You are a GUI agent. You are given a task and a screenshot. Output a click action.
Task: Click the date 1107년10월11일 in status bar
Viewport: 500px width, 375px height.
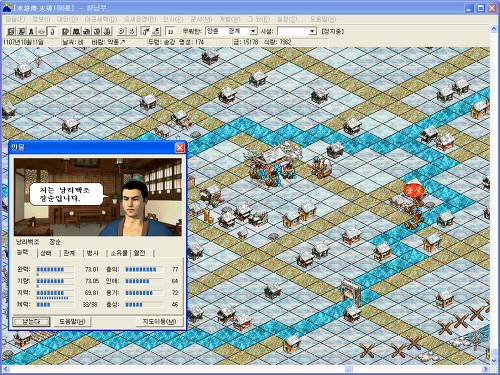point(23,42)
